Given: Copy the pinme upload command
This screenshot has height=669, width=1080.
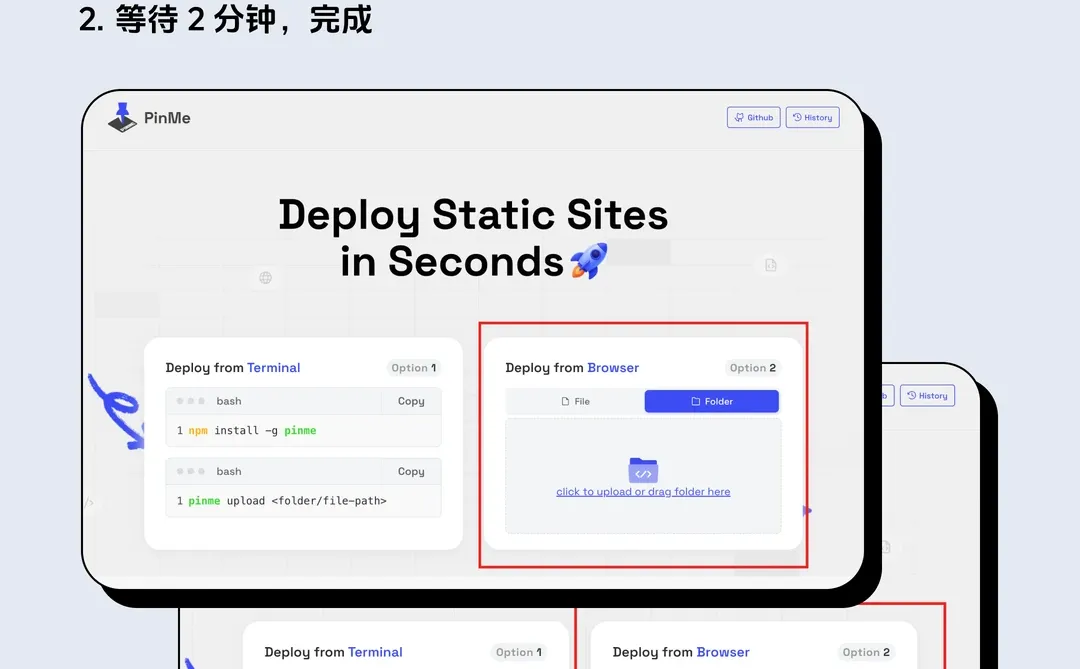Looking at the screenshot, I should coord(411,471).
